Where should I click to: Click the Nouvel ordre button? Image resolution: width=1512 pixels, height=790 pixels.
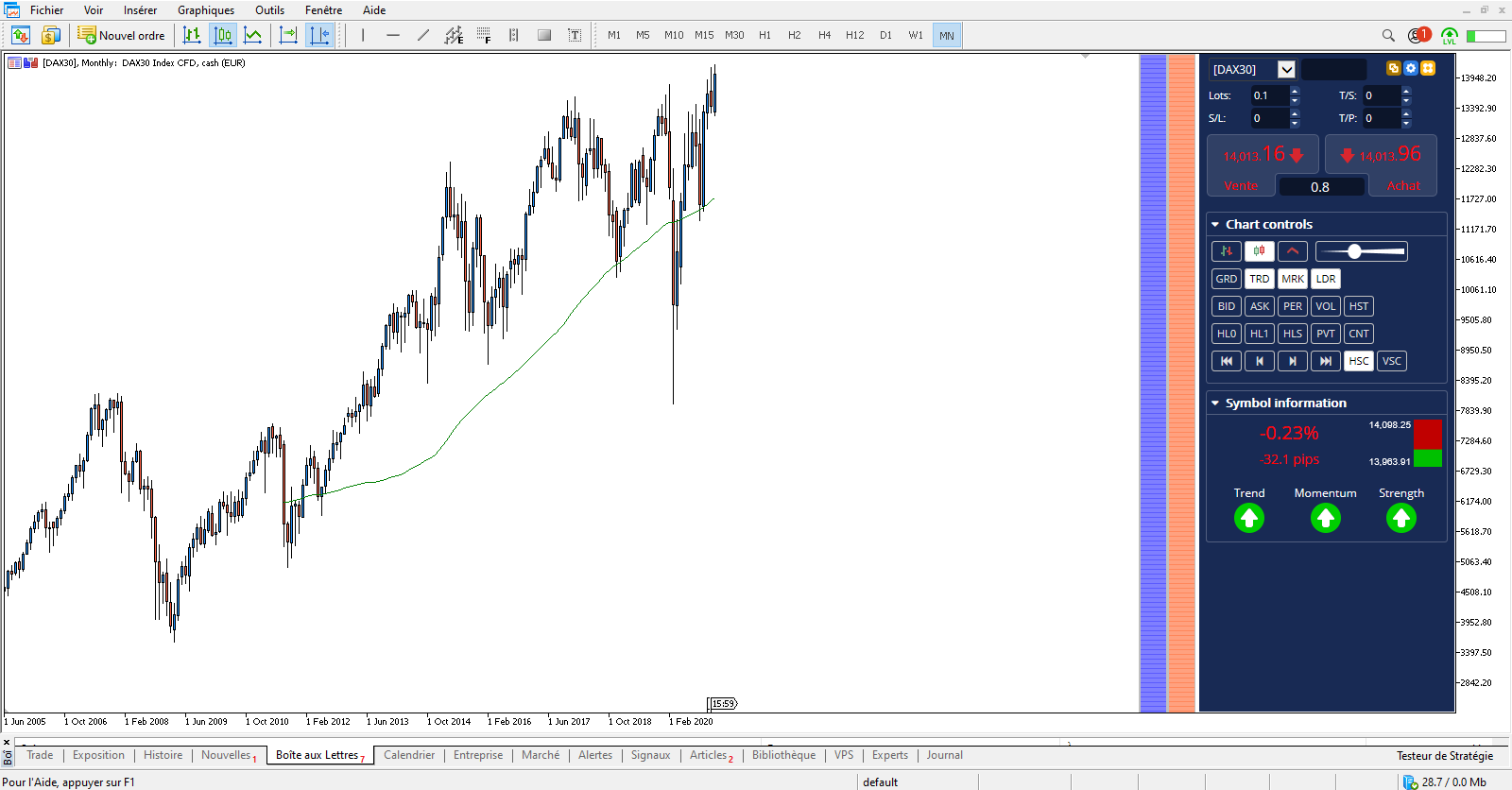click(121, 36)
